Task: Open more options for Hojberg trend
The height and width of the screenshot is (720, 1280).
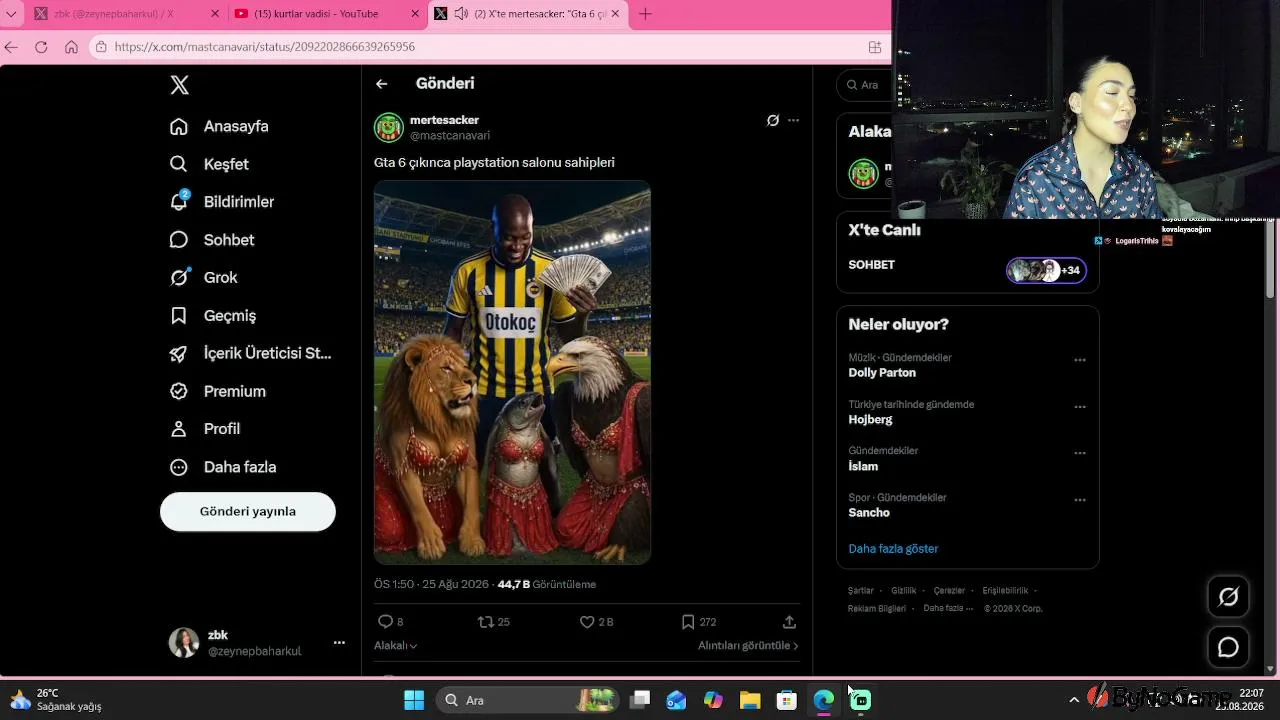Action: click(1080, 407)
